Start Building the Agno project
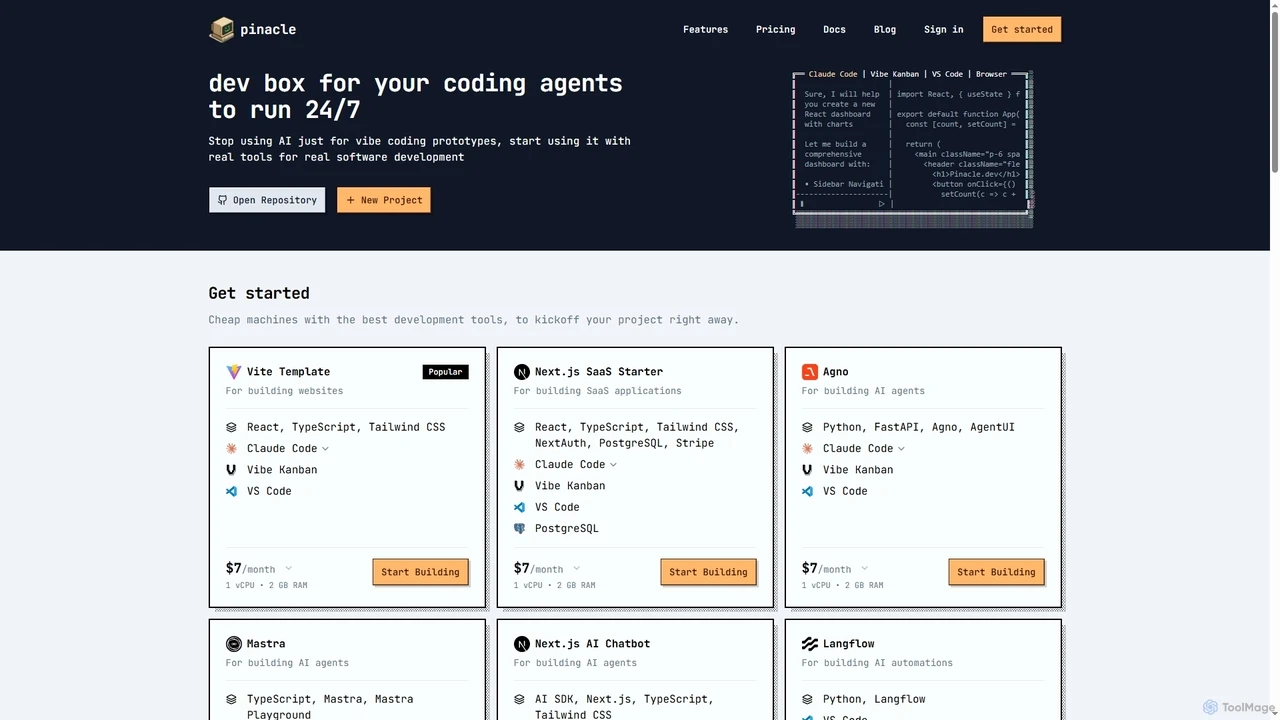Screen dimensions: 1280x720 pyautogui.click(x=996, y=572)
